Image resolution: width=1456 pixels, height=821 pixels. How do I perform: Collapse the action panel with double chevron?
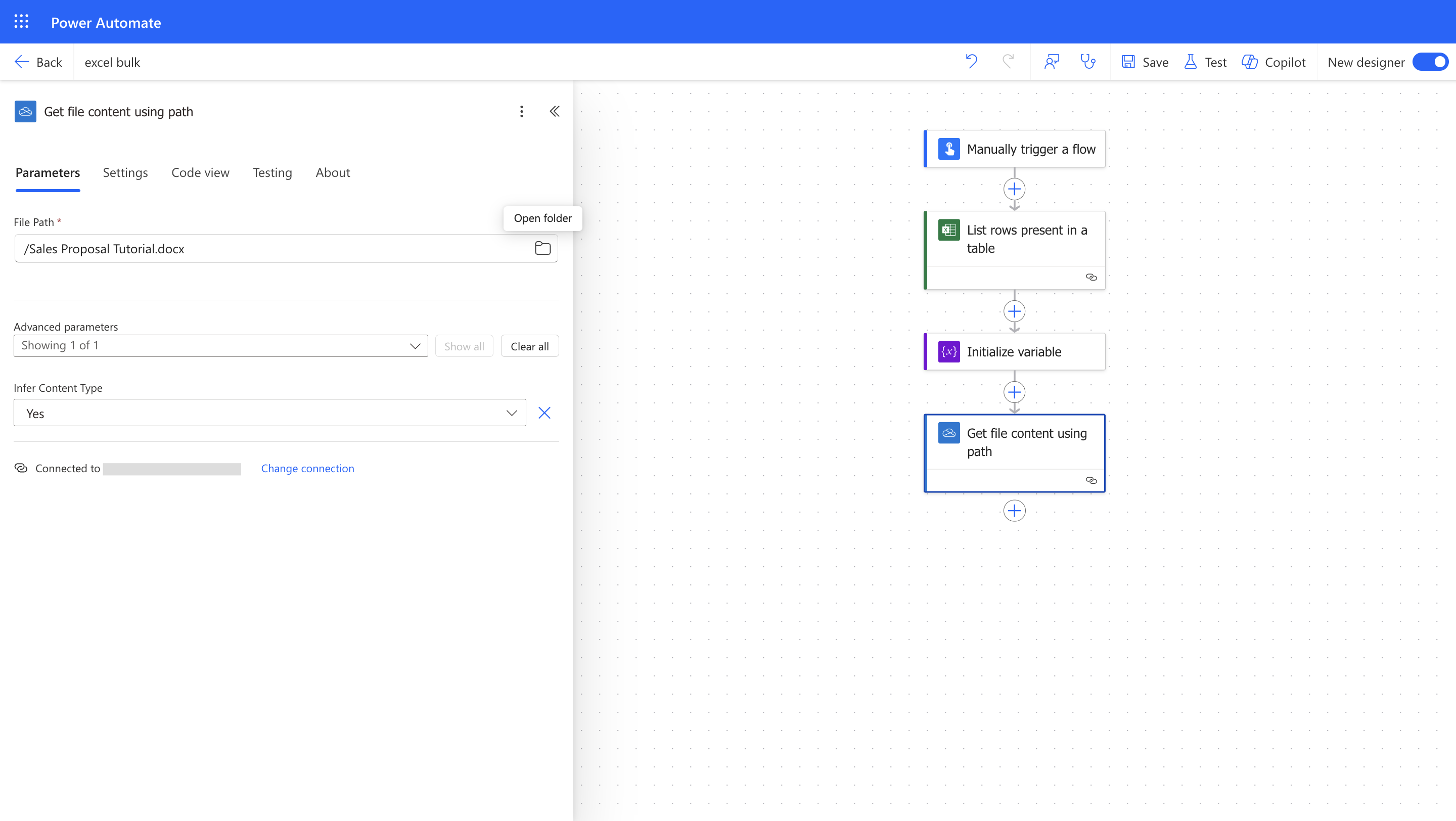pyautogui.click(x=555, y=111)
